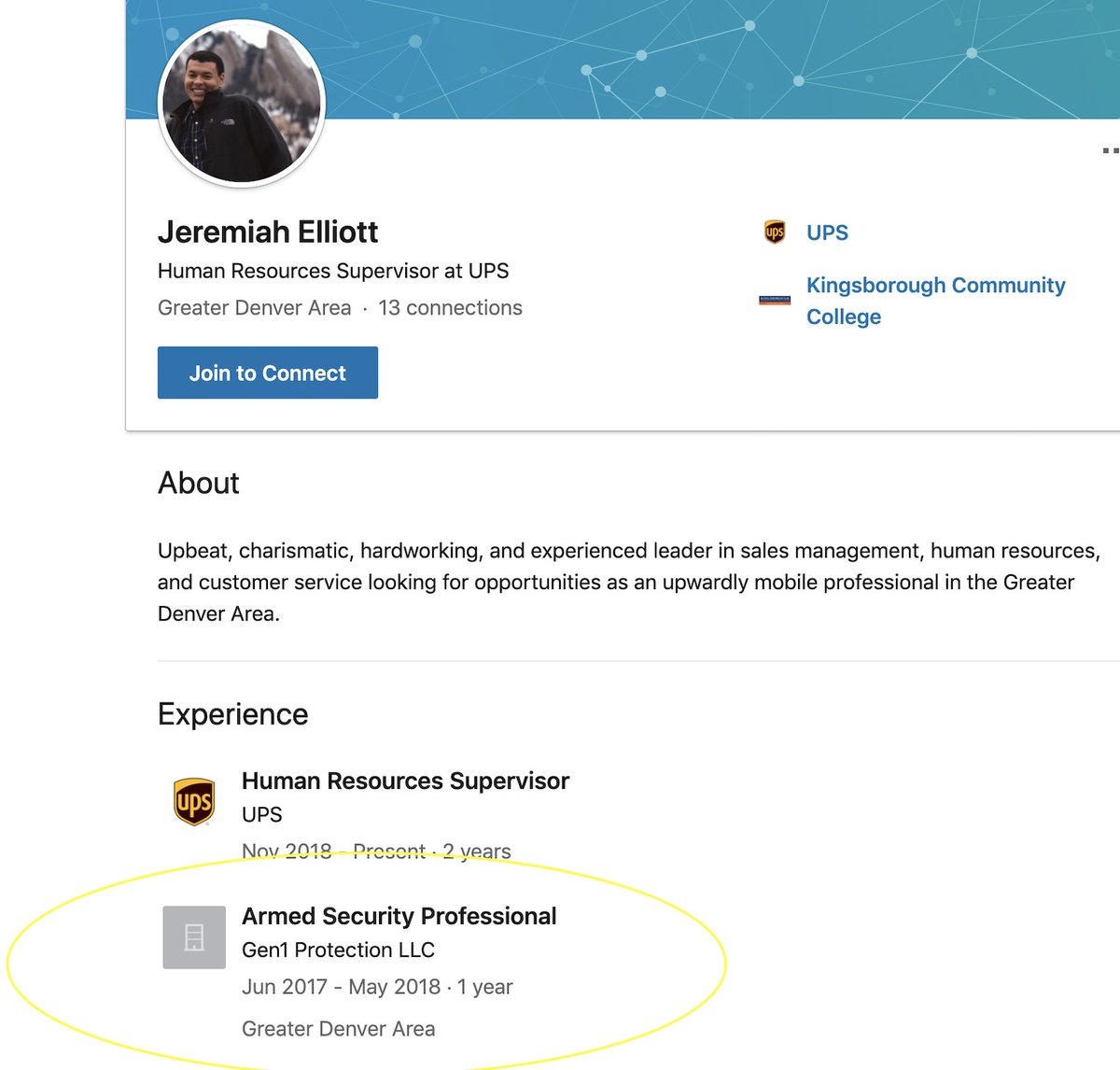
Task: Open the more options ellipsis menu
Action: pos(1111,149)
